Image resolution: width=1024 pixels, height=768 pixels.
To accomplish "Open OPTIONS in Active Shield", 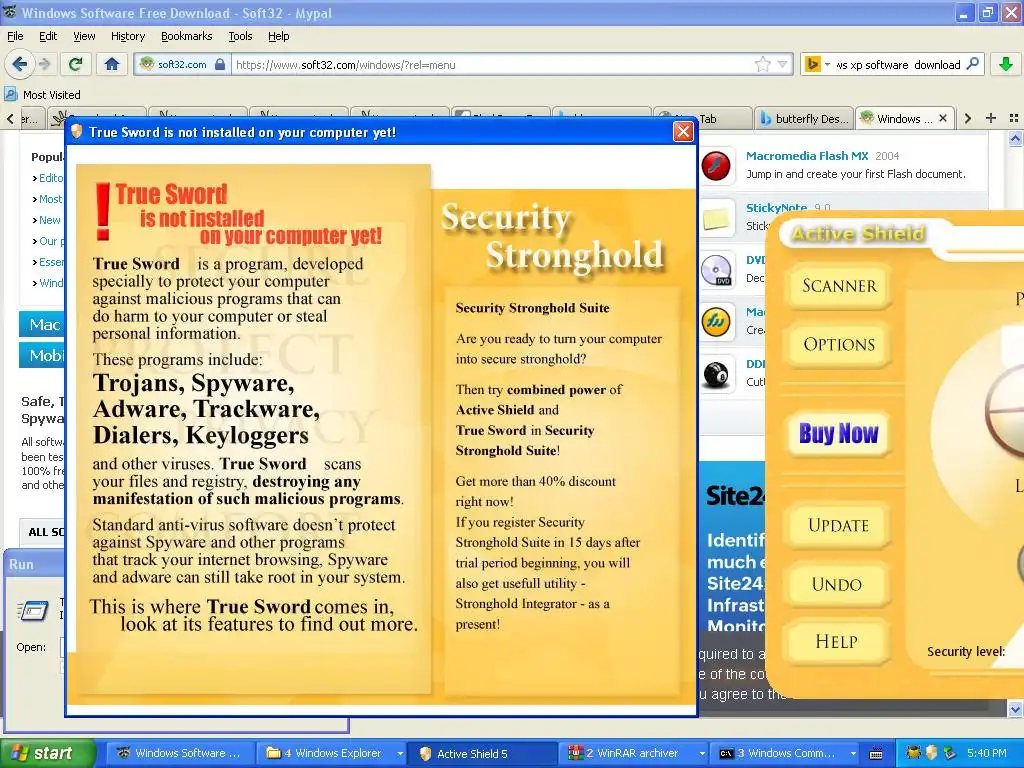I will 839,344.
